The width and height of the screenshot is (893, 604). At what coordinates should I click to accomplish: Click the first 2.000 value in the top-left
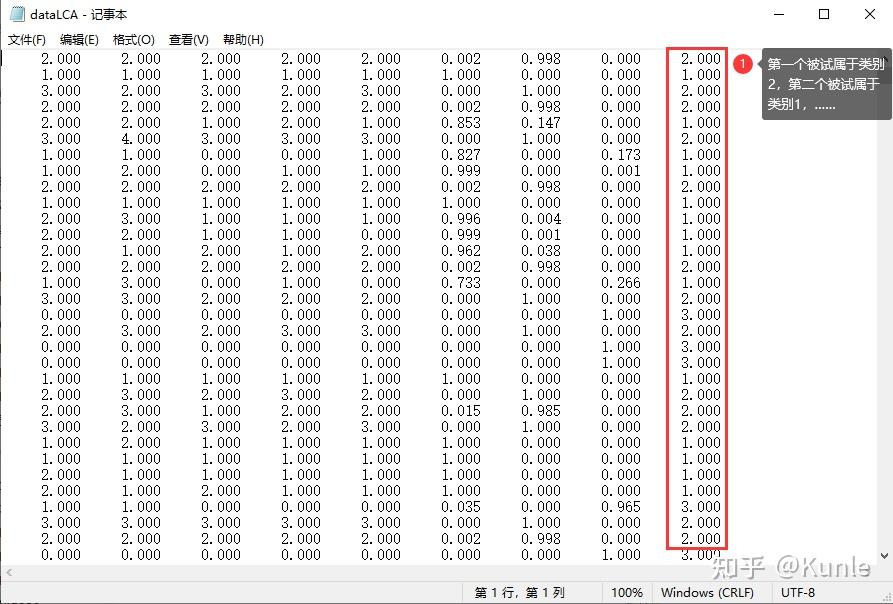tap(60, 59)
